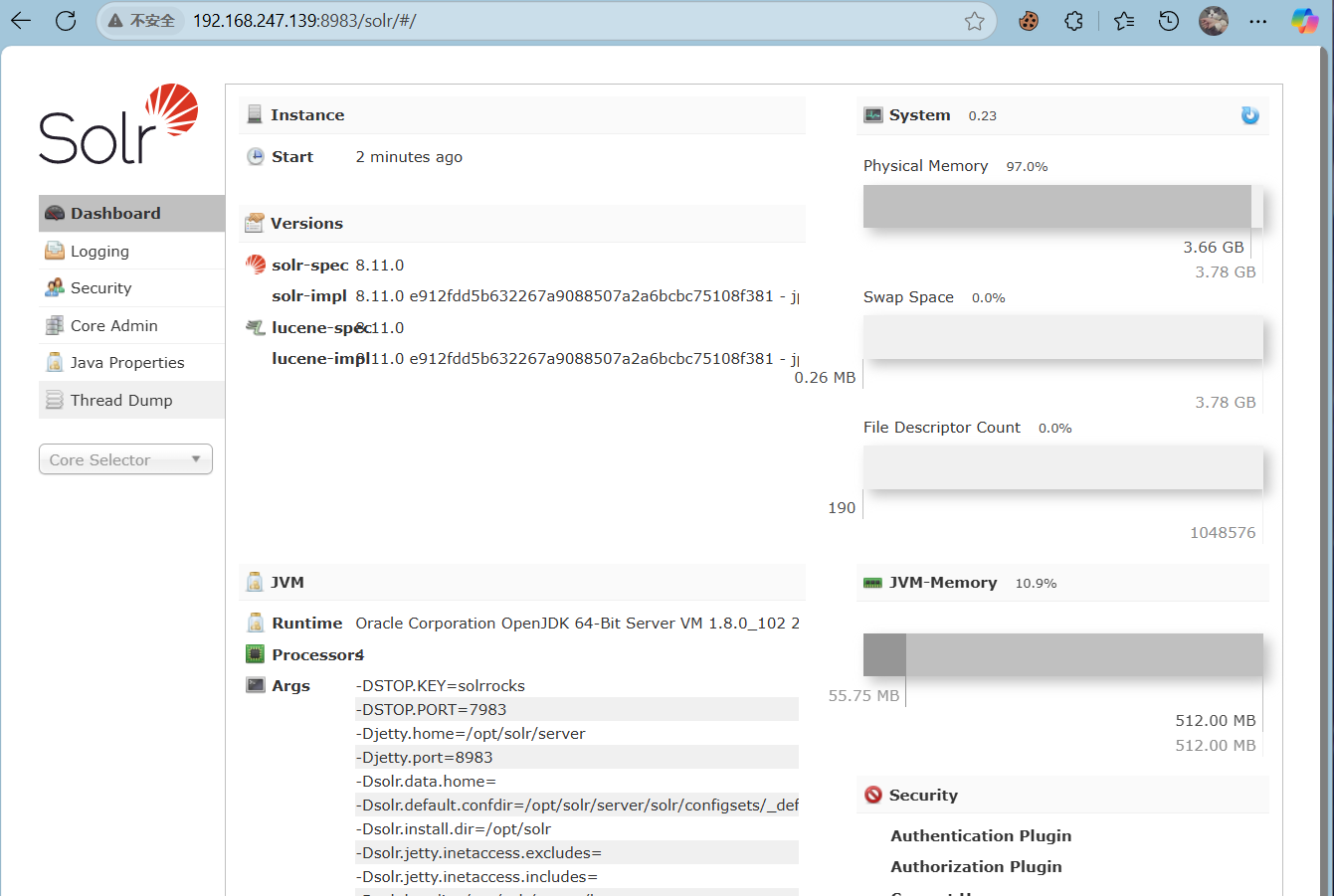Click the Thread Dump list icon

(55, 400)
